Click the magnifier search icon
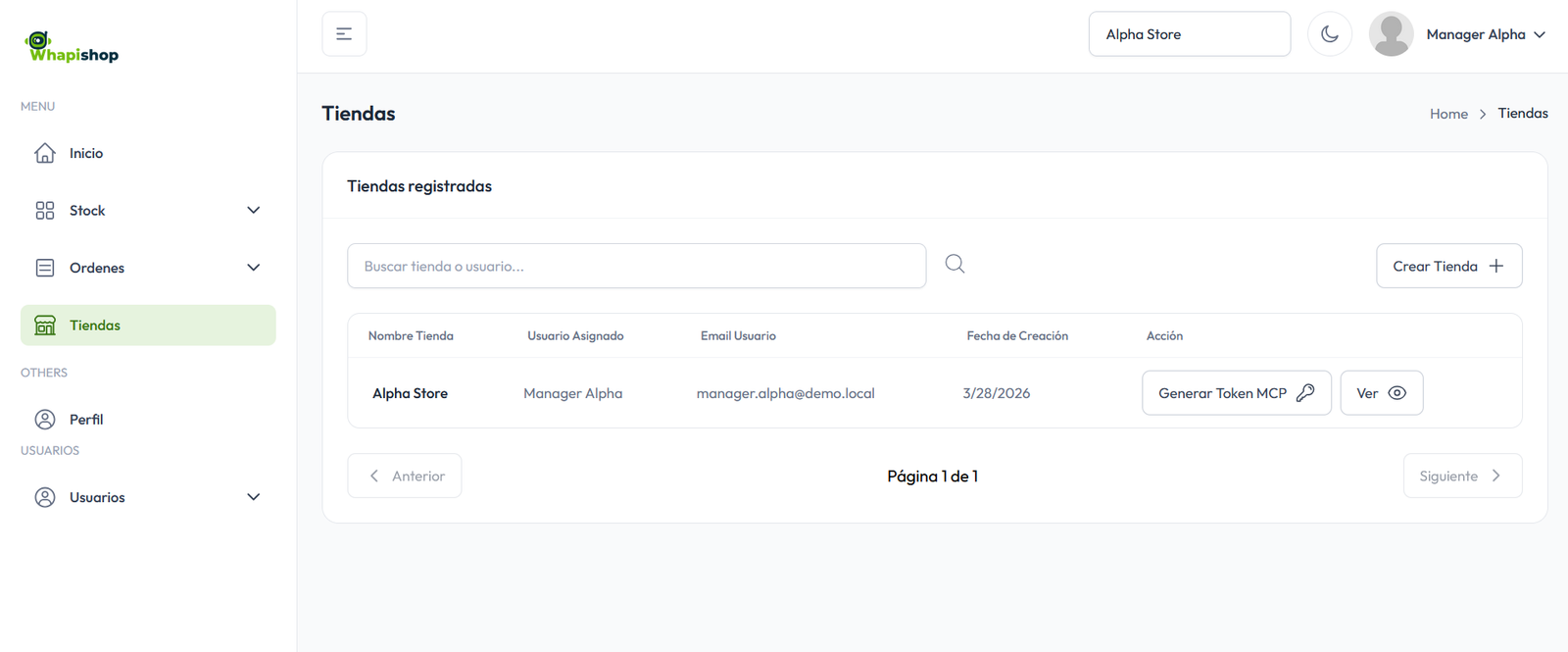 [955, 265]
